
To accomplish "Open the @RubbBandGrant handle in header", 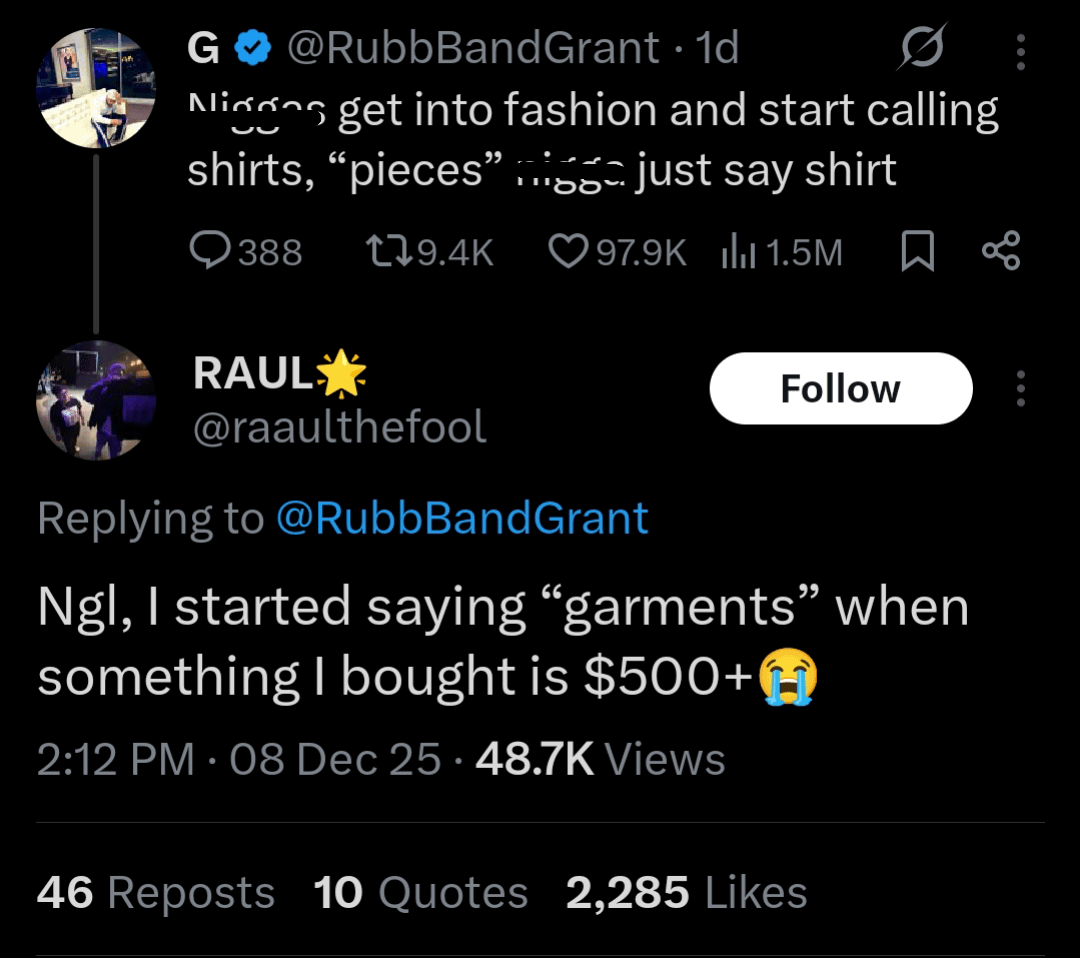I will tap(473, 47).
